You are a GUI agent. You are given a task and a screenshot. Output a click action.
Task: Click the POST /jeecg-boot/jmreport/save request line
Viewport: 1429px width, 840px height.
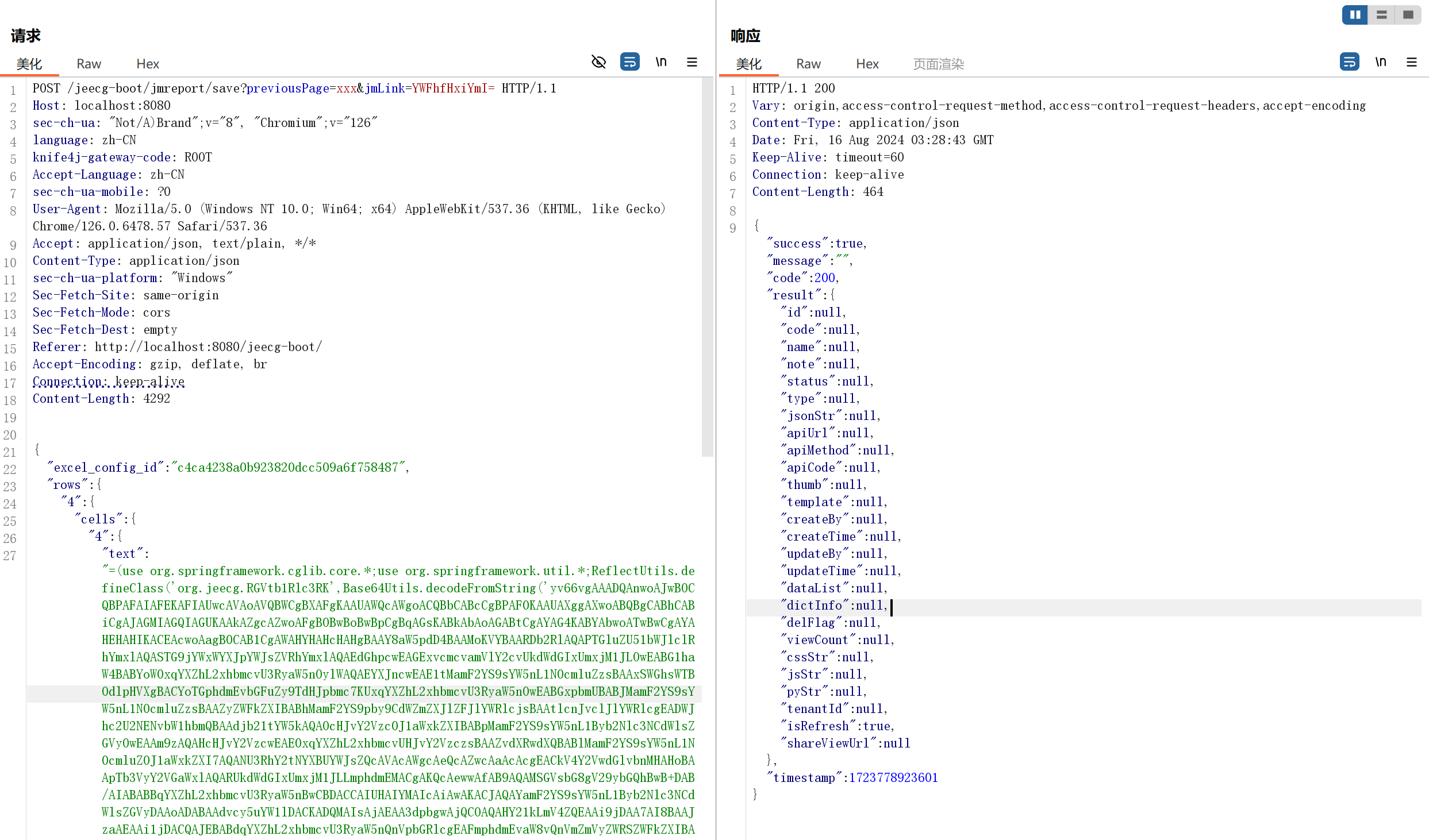294,88
